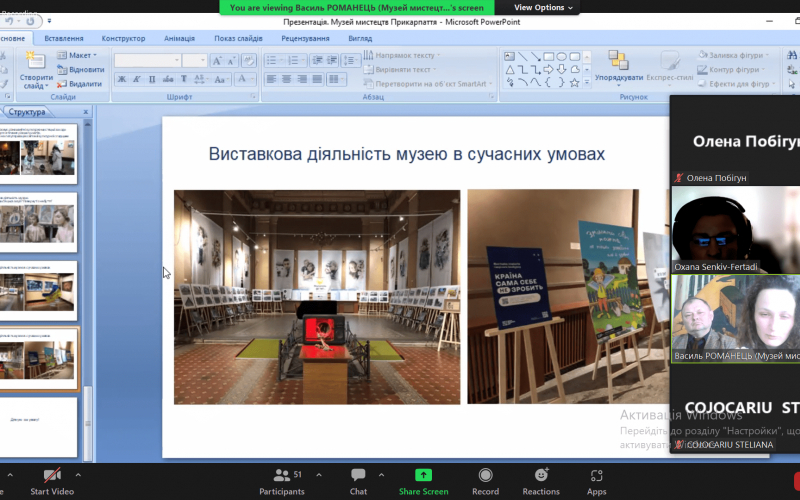Select the five-point star shape

coord(574,83)
